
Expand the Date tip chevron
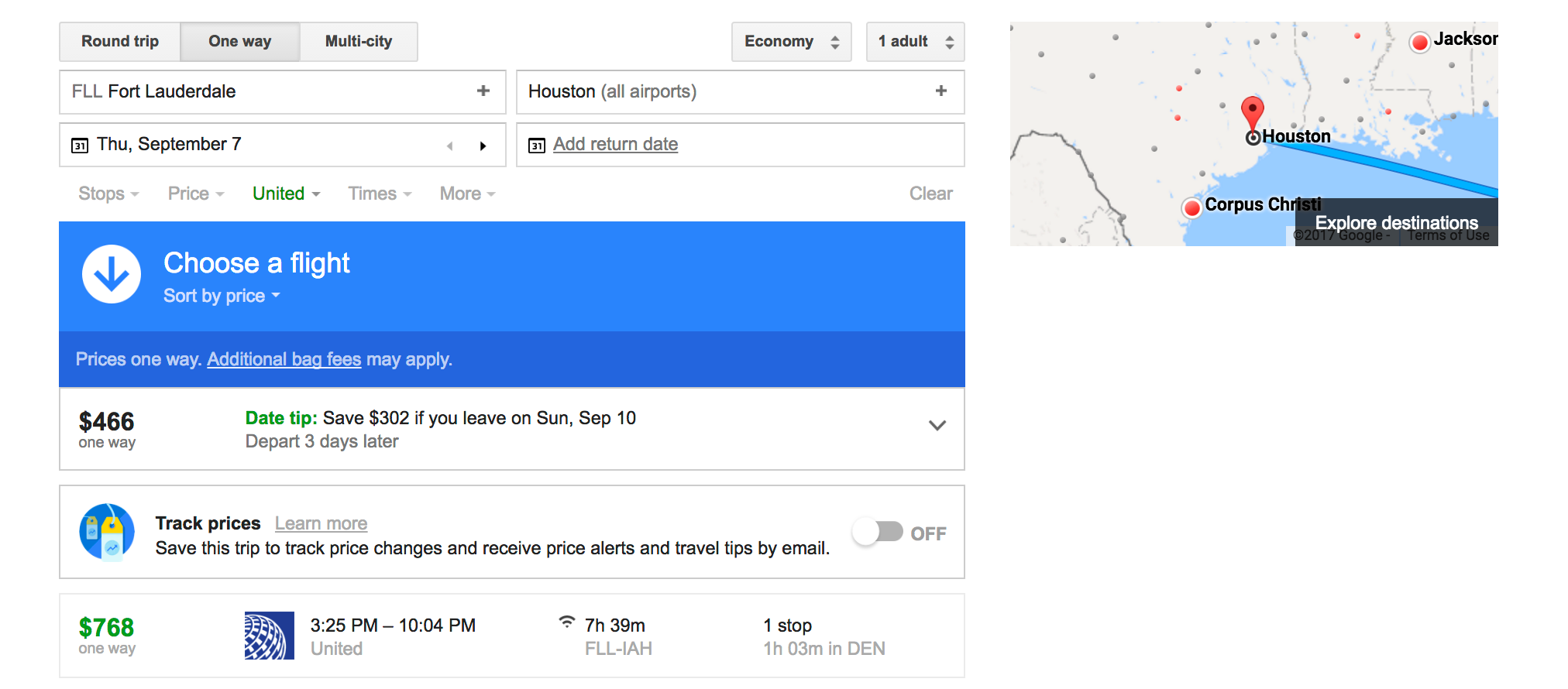pyautogui.click(x=937, y=425)
